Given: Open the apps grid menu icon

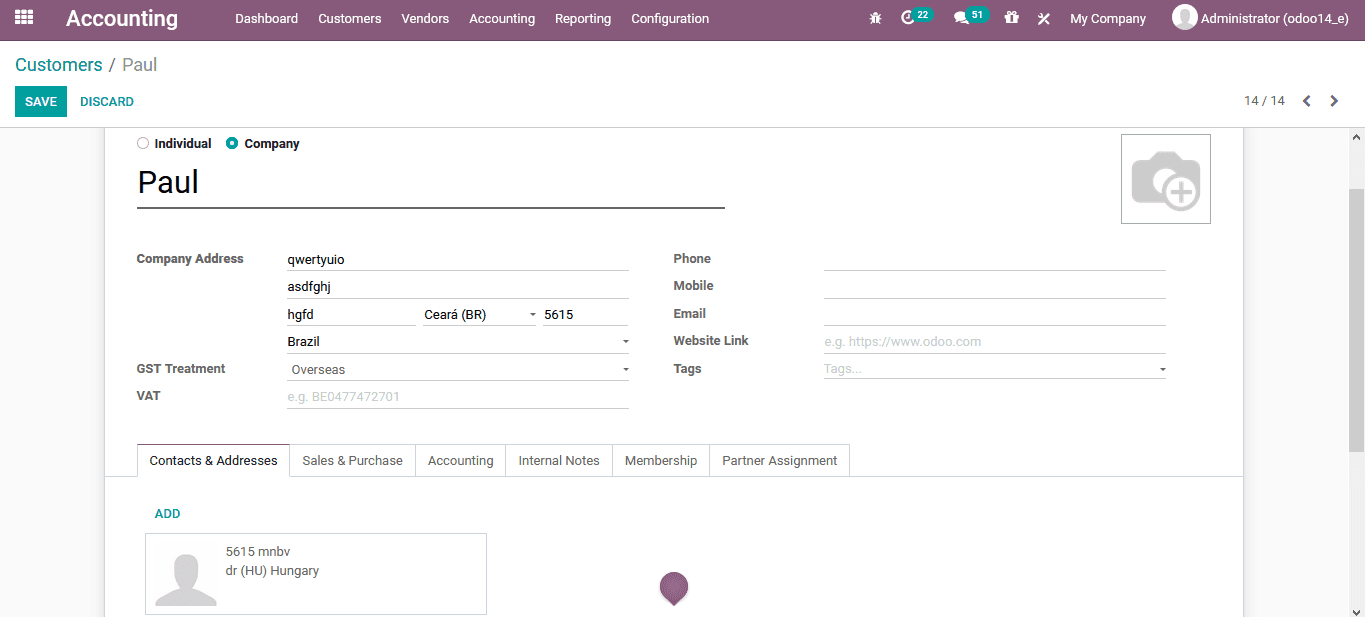Looking at the screenshot, I should (x=24, y=18).
